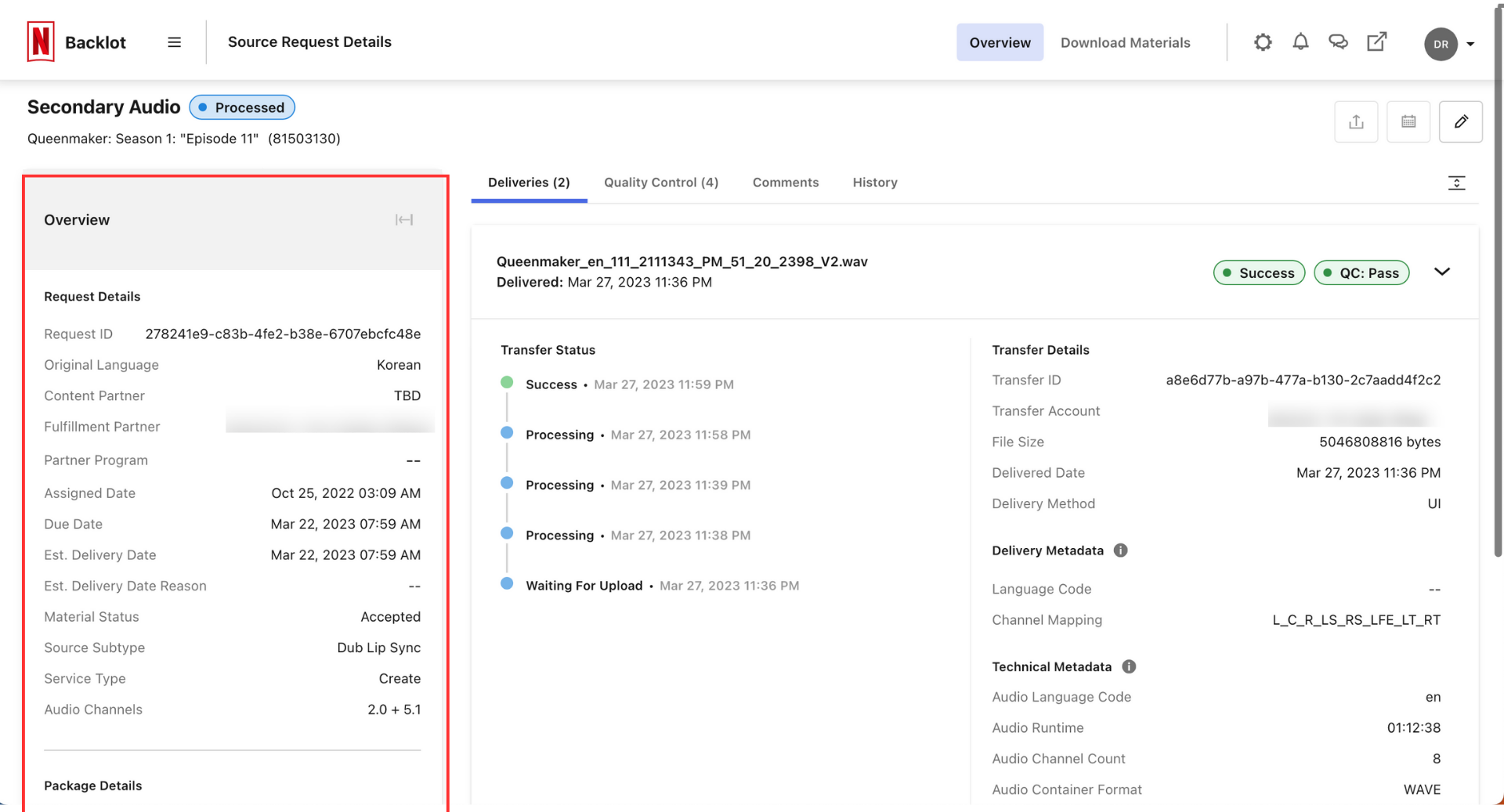The image size is (1504, 812).
Task: Click the File Size value 5046808816 bytes
Action: (1380, 442)
